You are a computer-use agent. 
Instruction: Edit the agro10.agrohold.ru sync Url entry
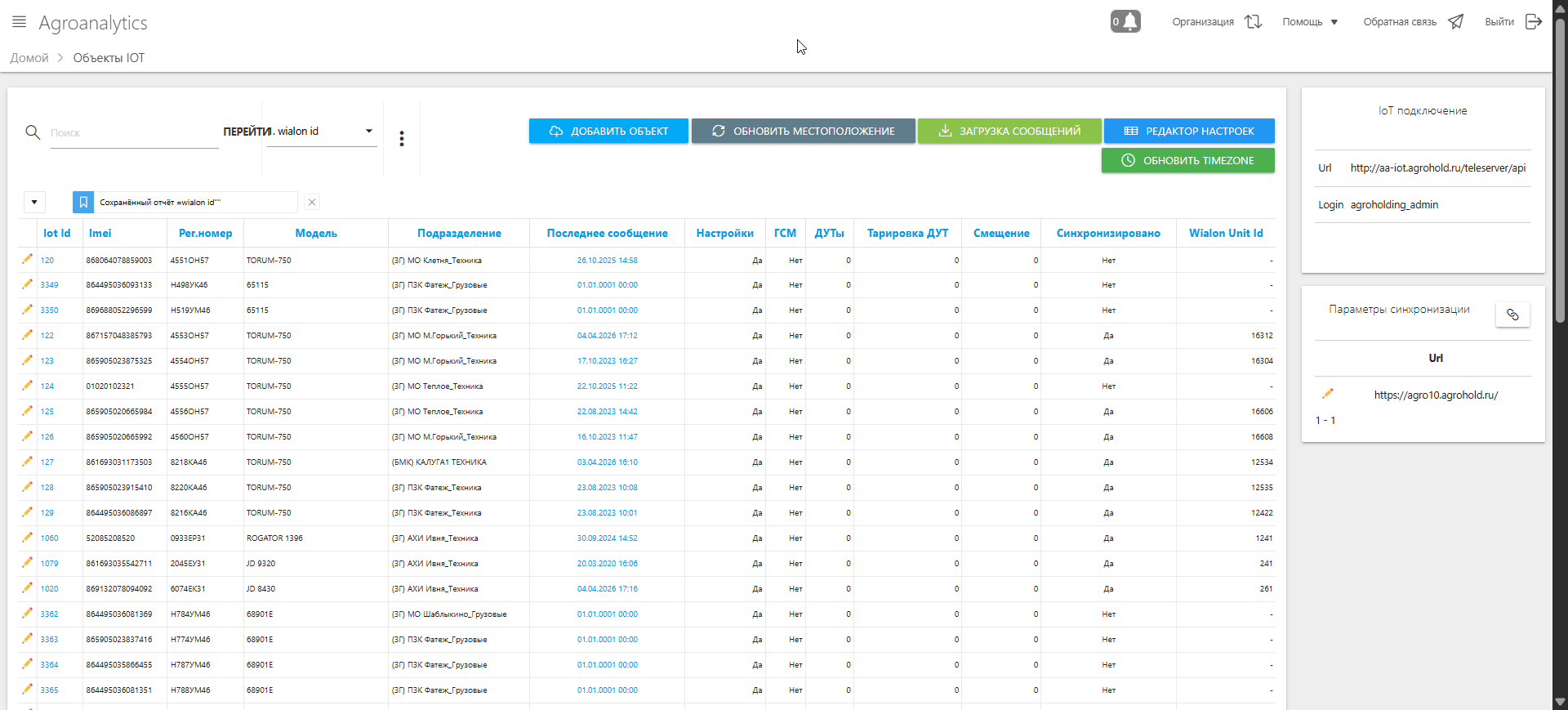click(x=1327, y=394)
